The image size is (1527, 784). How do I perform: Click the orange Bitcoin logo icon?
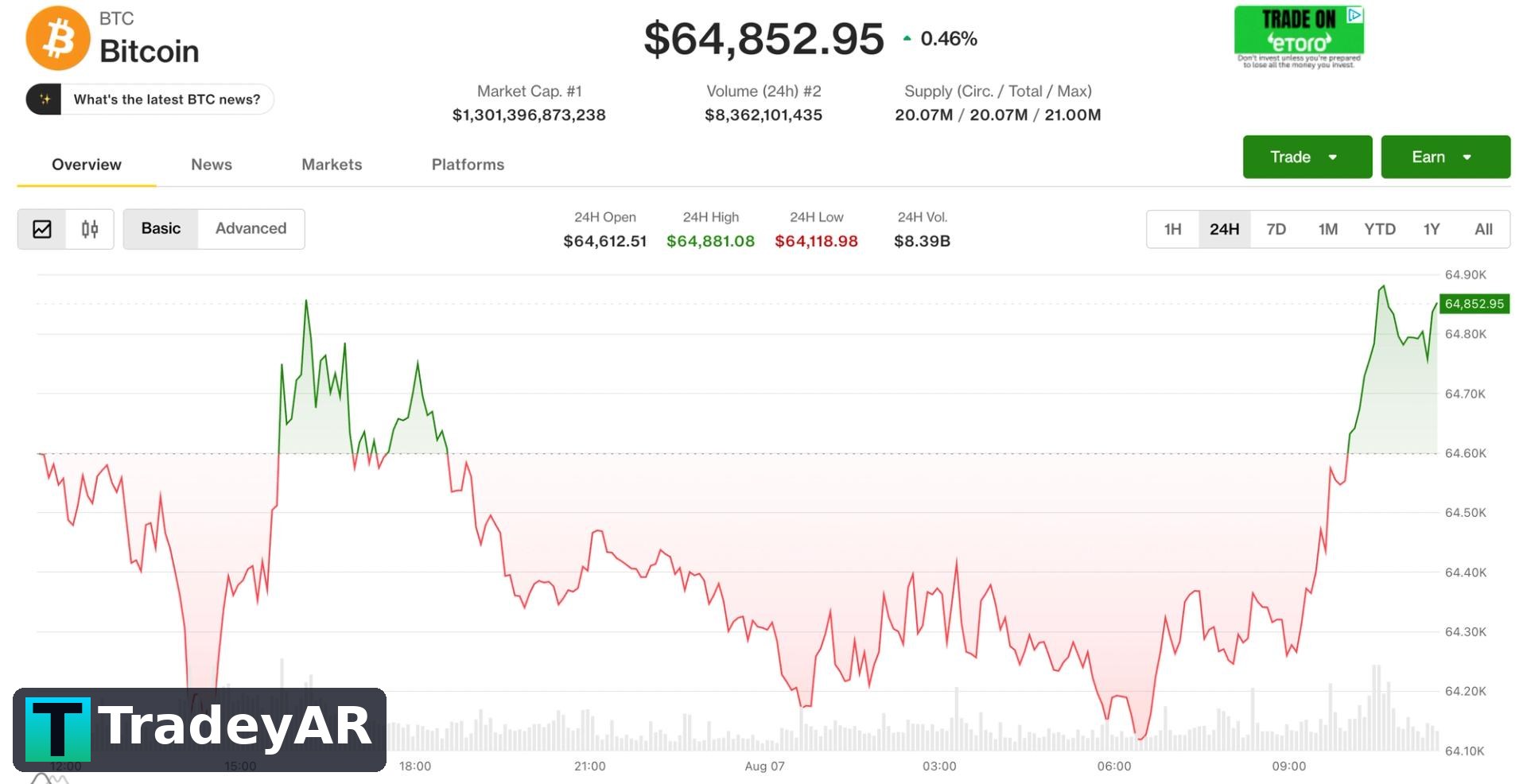pyautogui.click(x=57, y=38)
